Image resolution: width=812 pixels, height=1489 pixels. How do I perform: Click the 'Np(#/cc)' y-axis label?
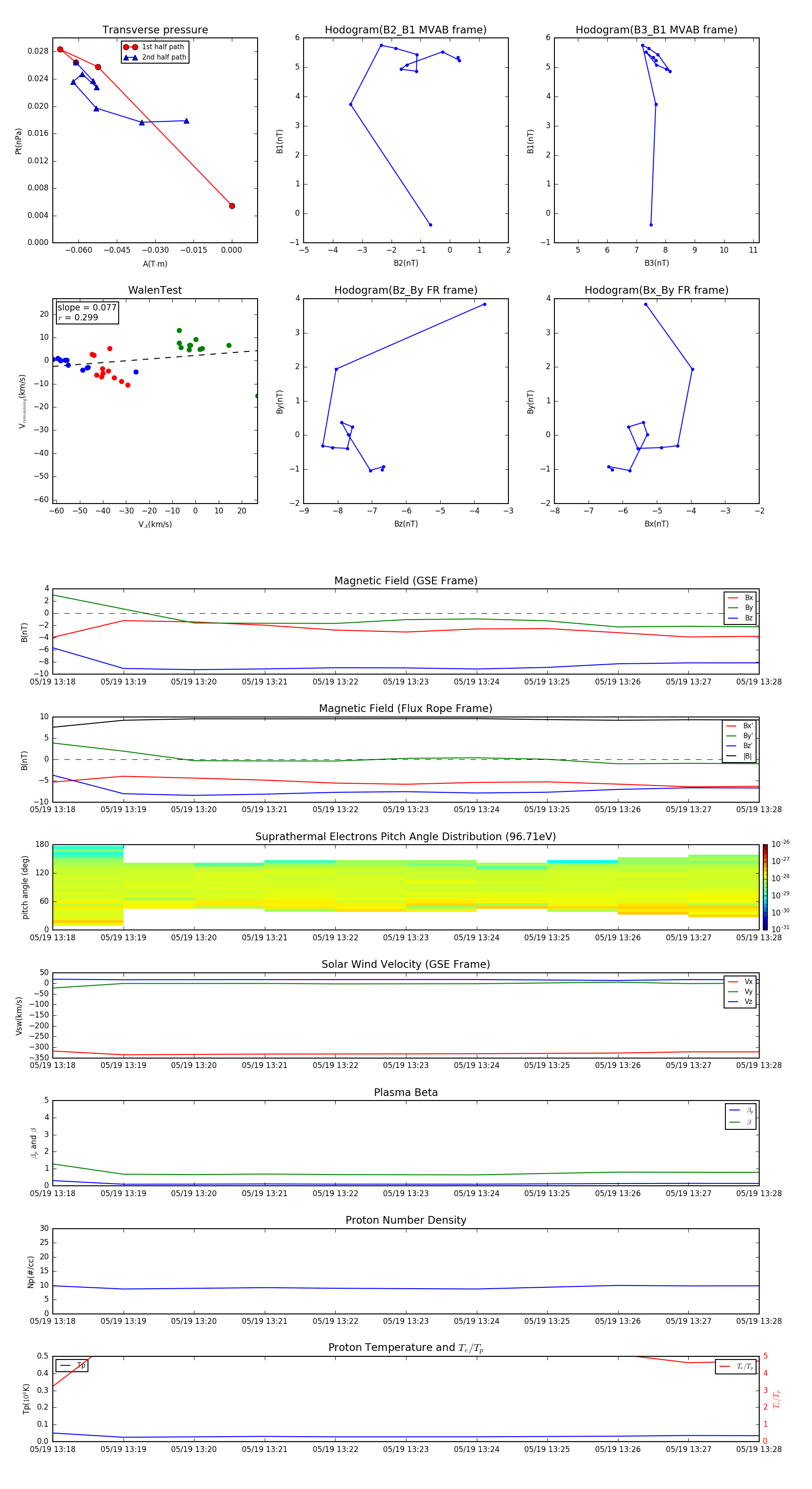pos(31,1272)
